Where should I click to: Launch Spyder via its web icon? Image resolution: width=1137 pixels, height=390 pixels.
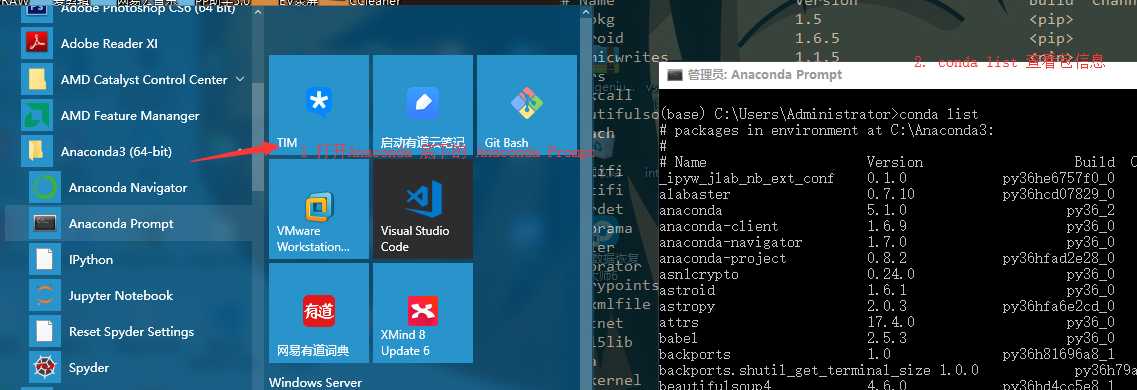click(x=45, y=368)
